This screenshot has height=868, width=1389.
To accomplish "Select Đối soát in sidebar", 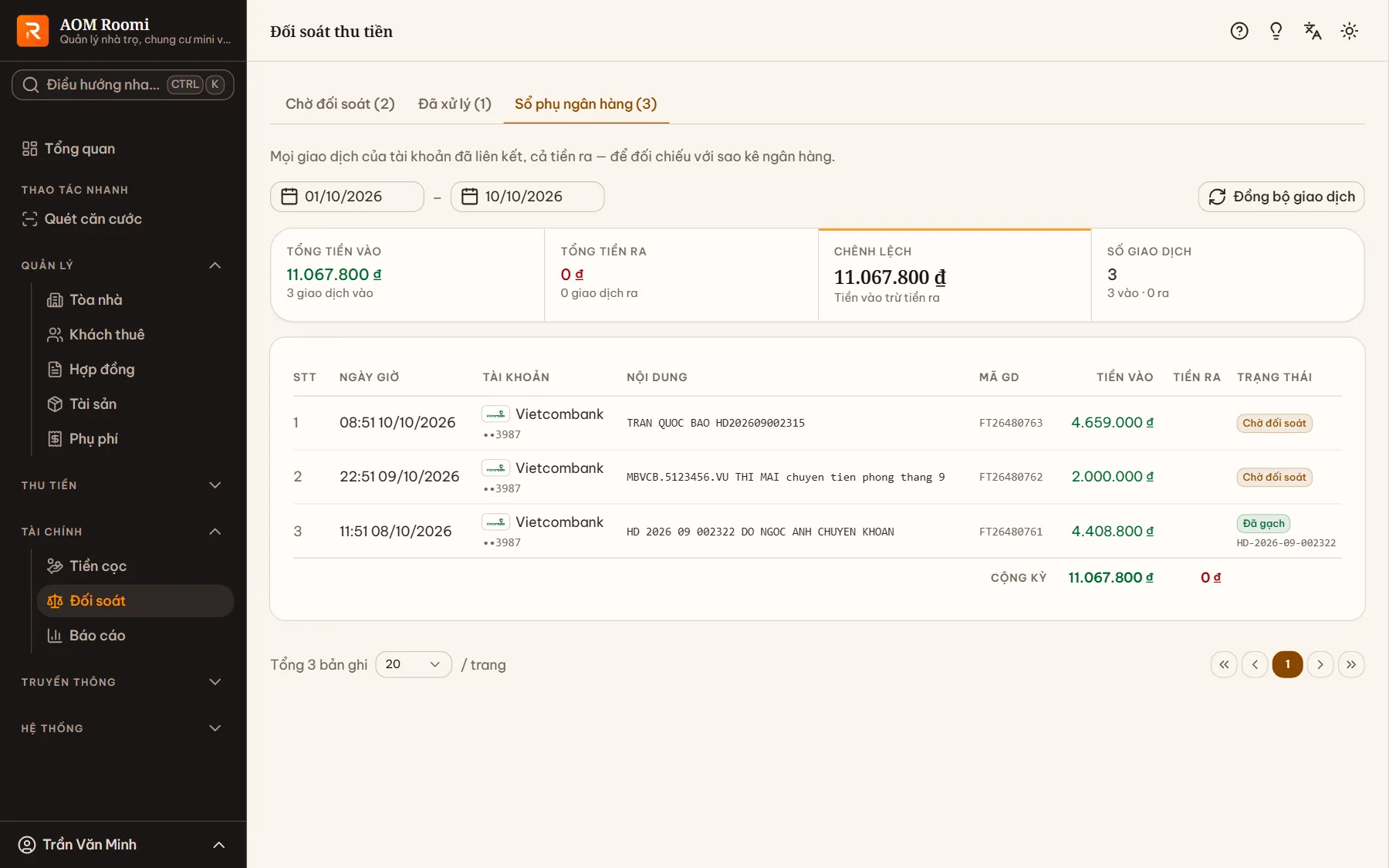I will [136, 601].
